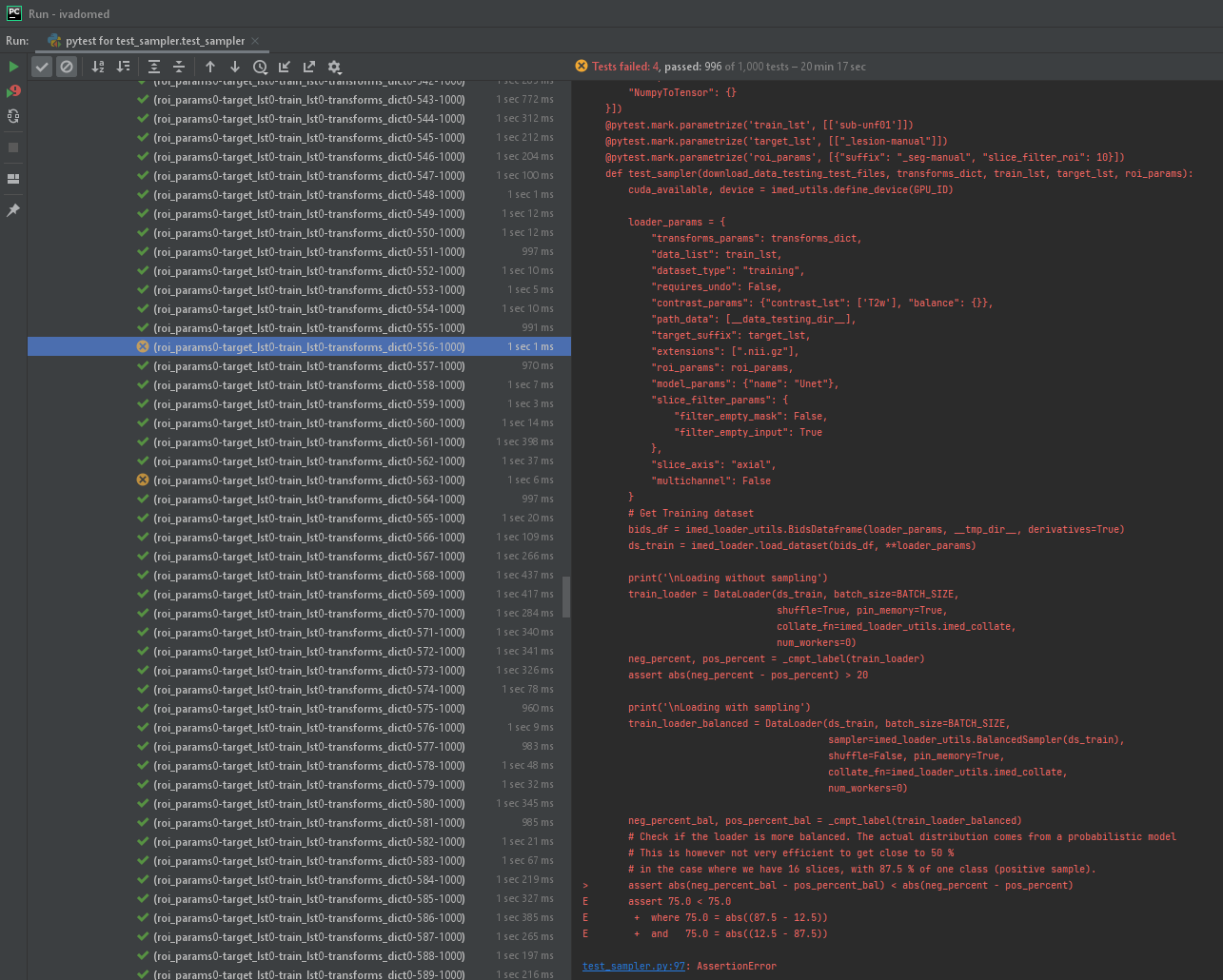This screenshot has height=980, width=1223.
Task: Close the pytest run tab
Action: click(256, 41)
